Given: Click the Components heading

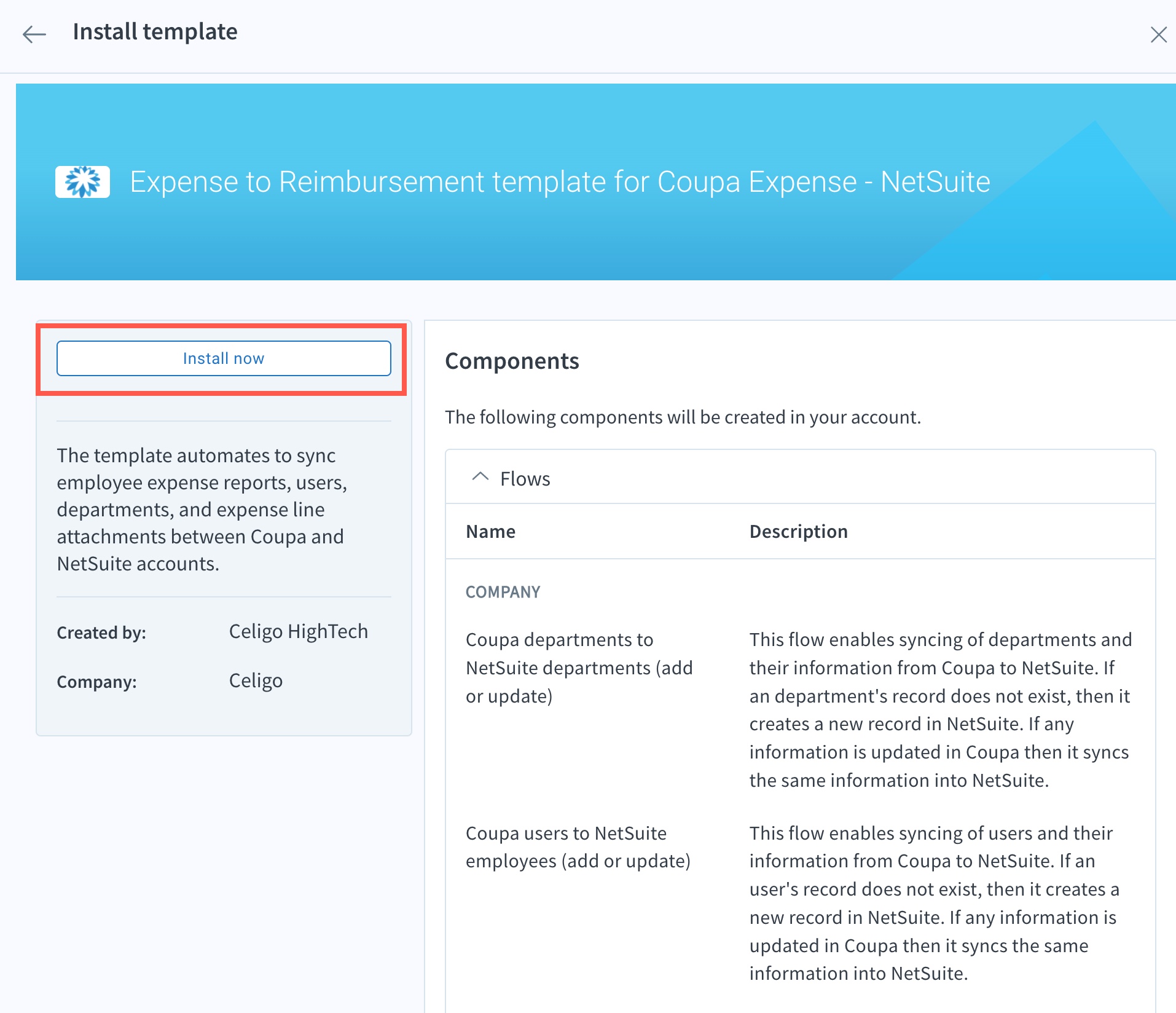Looking at the screenshot, I should [512, 361].
